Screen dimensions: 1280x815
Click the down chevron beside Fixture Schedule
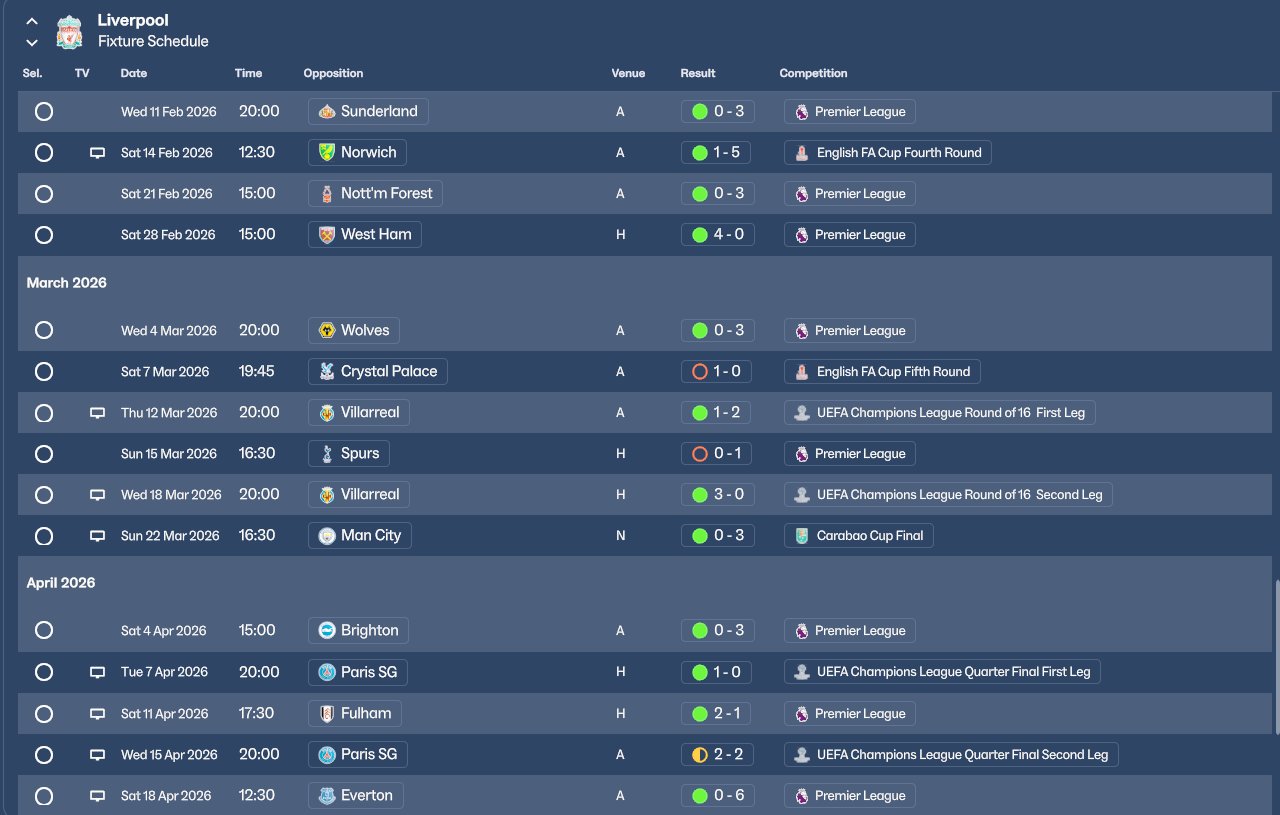click(32, 43)
